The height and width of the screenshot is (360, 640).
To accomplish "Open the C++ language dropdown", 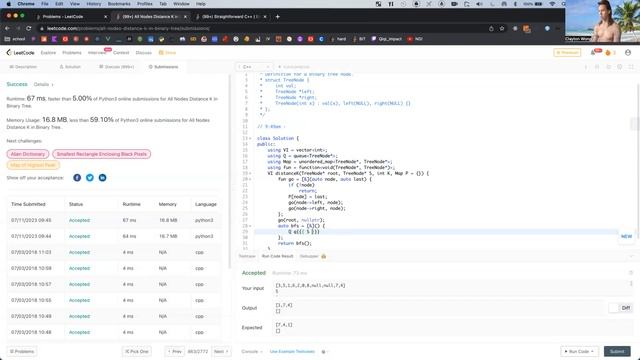I will [253, 67].
